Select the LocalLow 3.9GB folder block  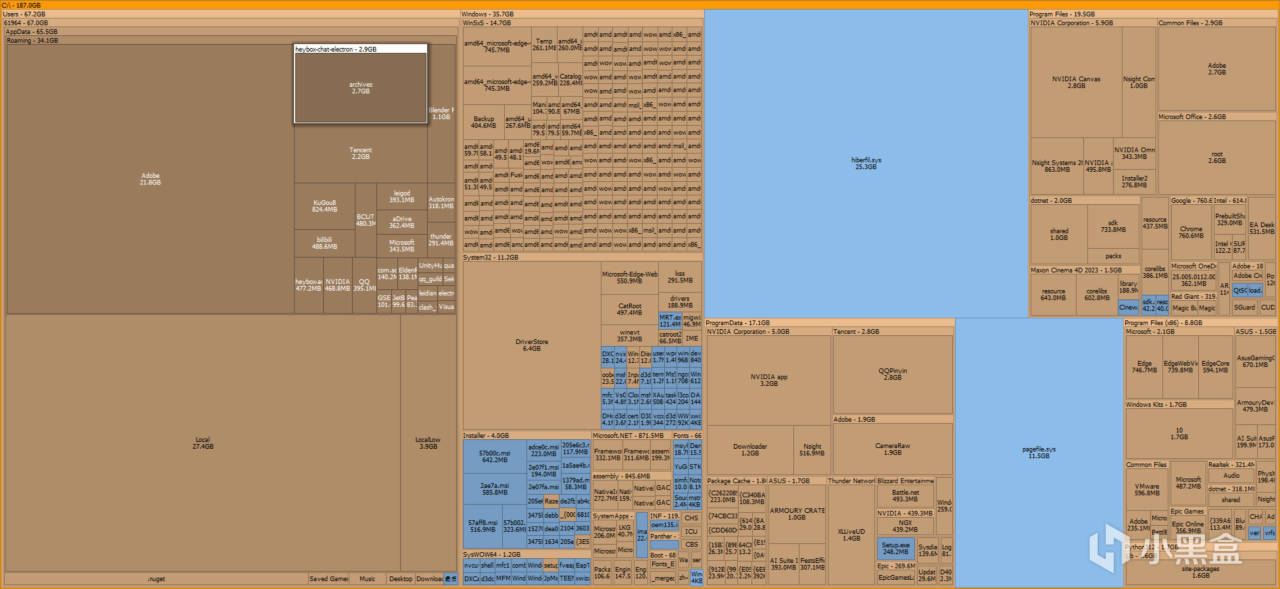pyautogui.click(x=428, y=442)
